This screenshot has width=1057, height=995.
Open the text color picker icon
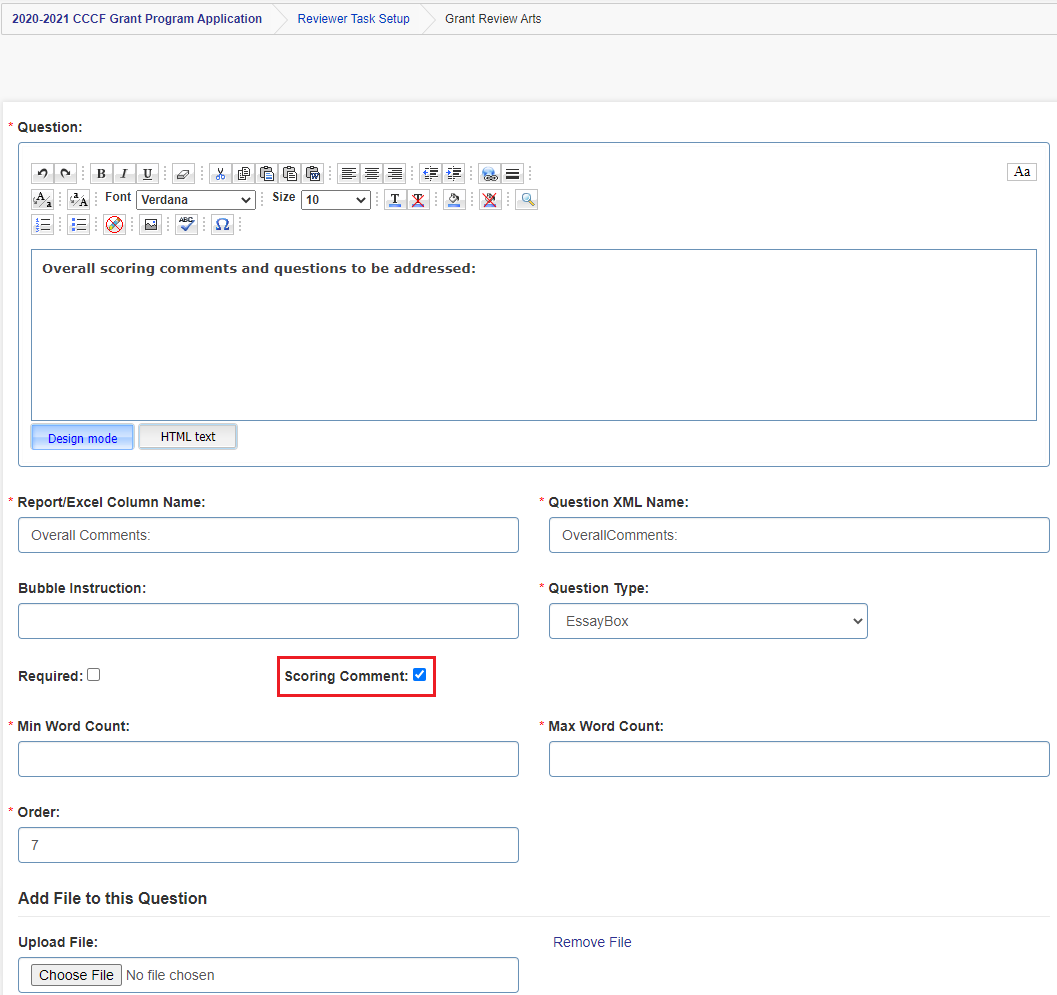pos(395,200)
